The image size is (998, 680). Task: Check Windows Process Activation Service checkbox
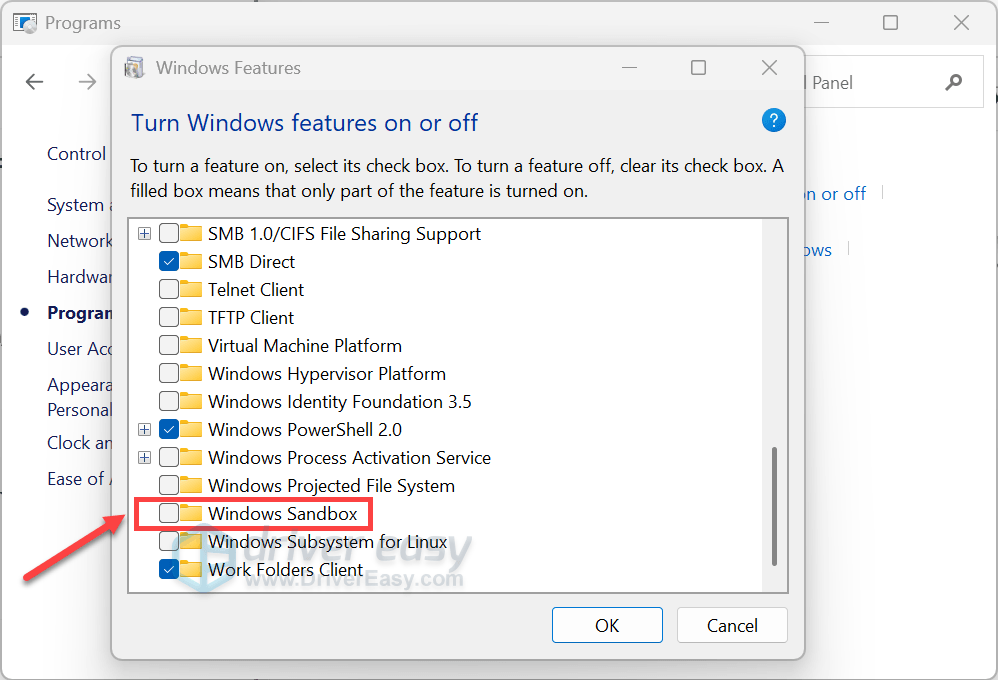click(169, 457)
